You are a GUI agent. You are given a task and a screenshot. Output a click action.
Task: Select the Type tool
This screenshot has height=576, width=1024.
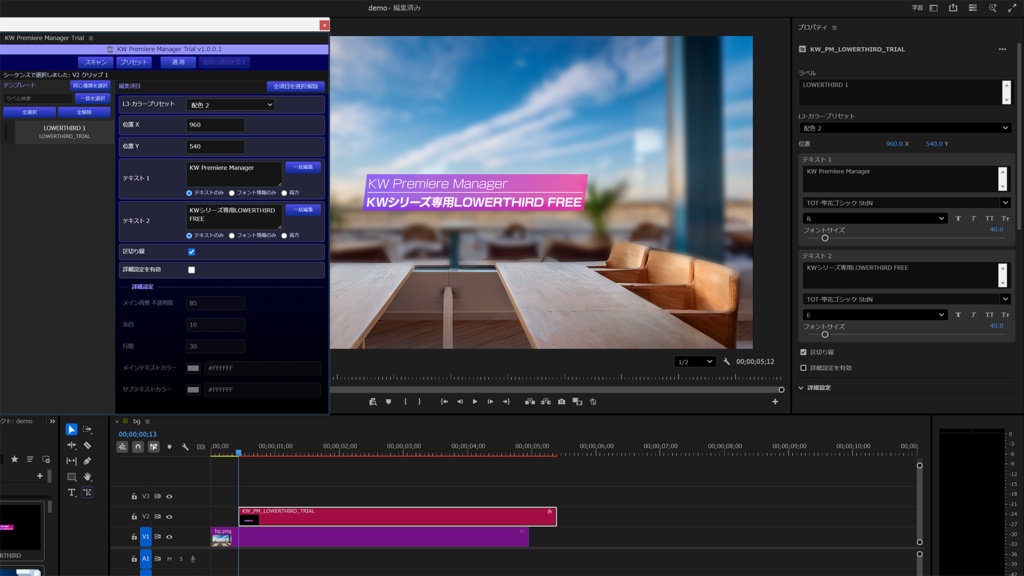[x=71, y=492]
